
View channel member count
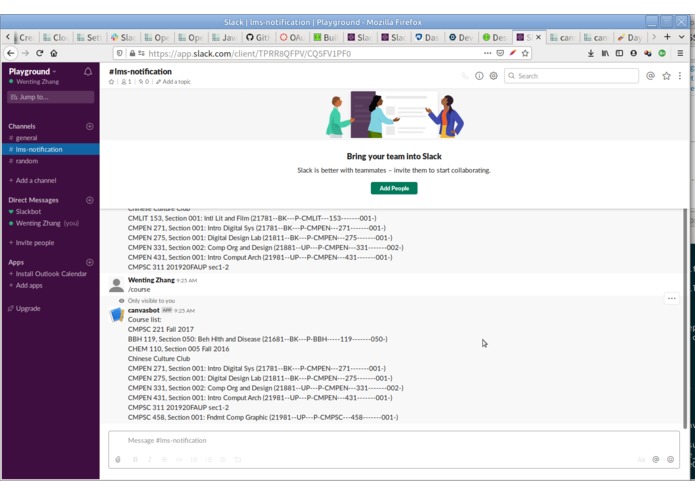[x=126, y=82]
